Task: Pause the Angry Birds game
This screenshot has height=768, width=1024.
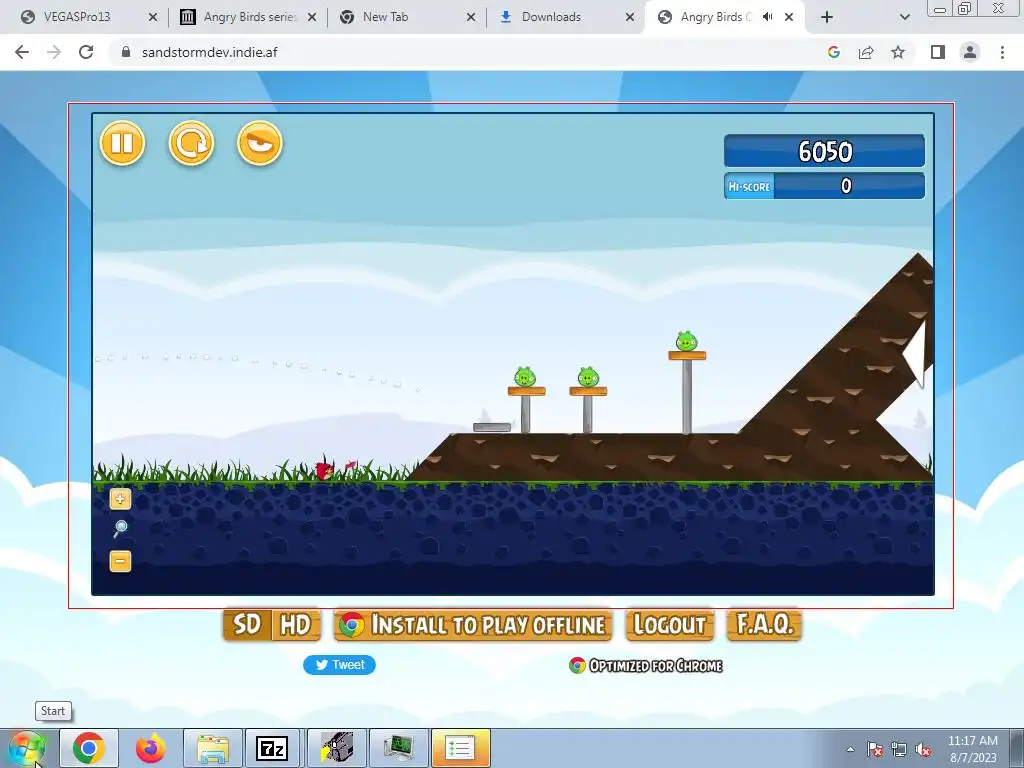Action: (x=122, y=143)
